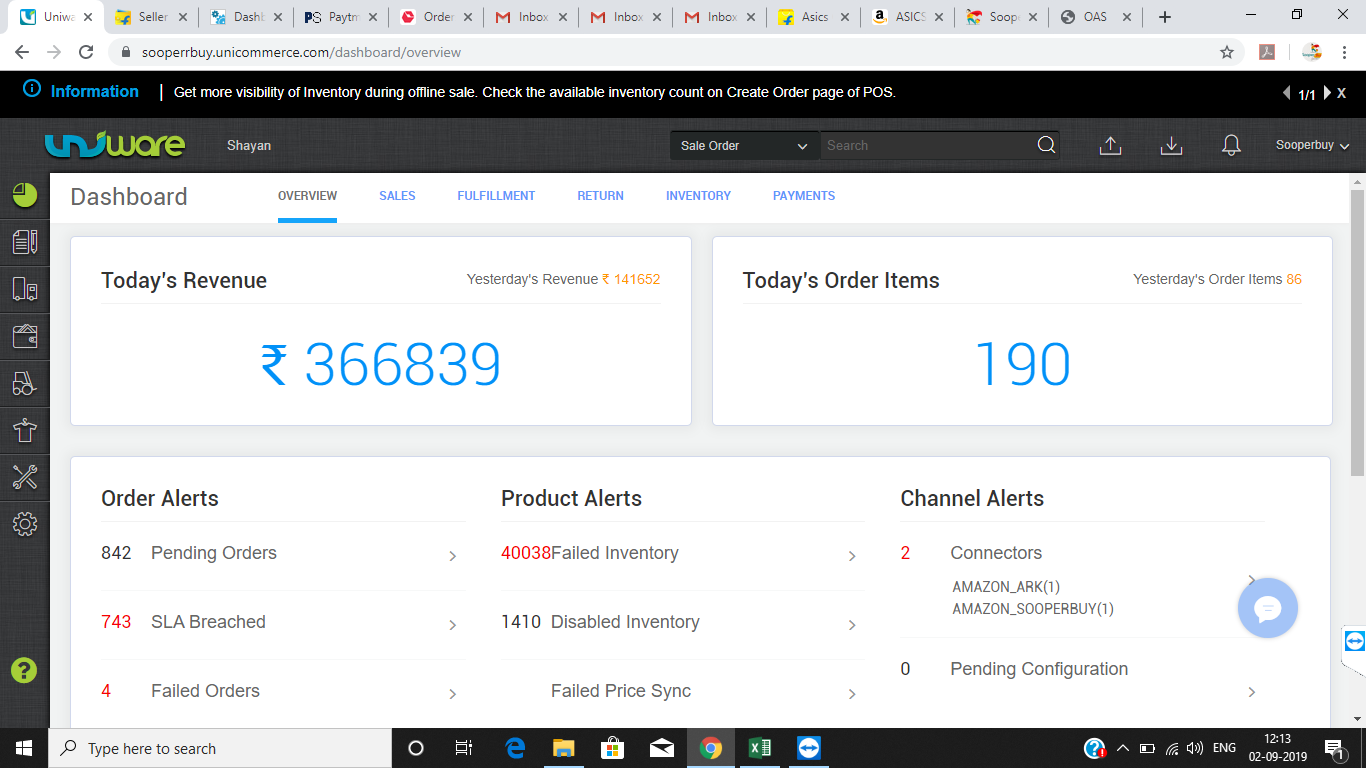Click the orders notepad sidebar icon
The image size is (1366, 768).
[x=25, y=242]
